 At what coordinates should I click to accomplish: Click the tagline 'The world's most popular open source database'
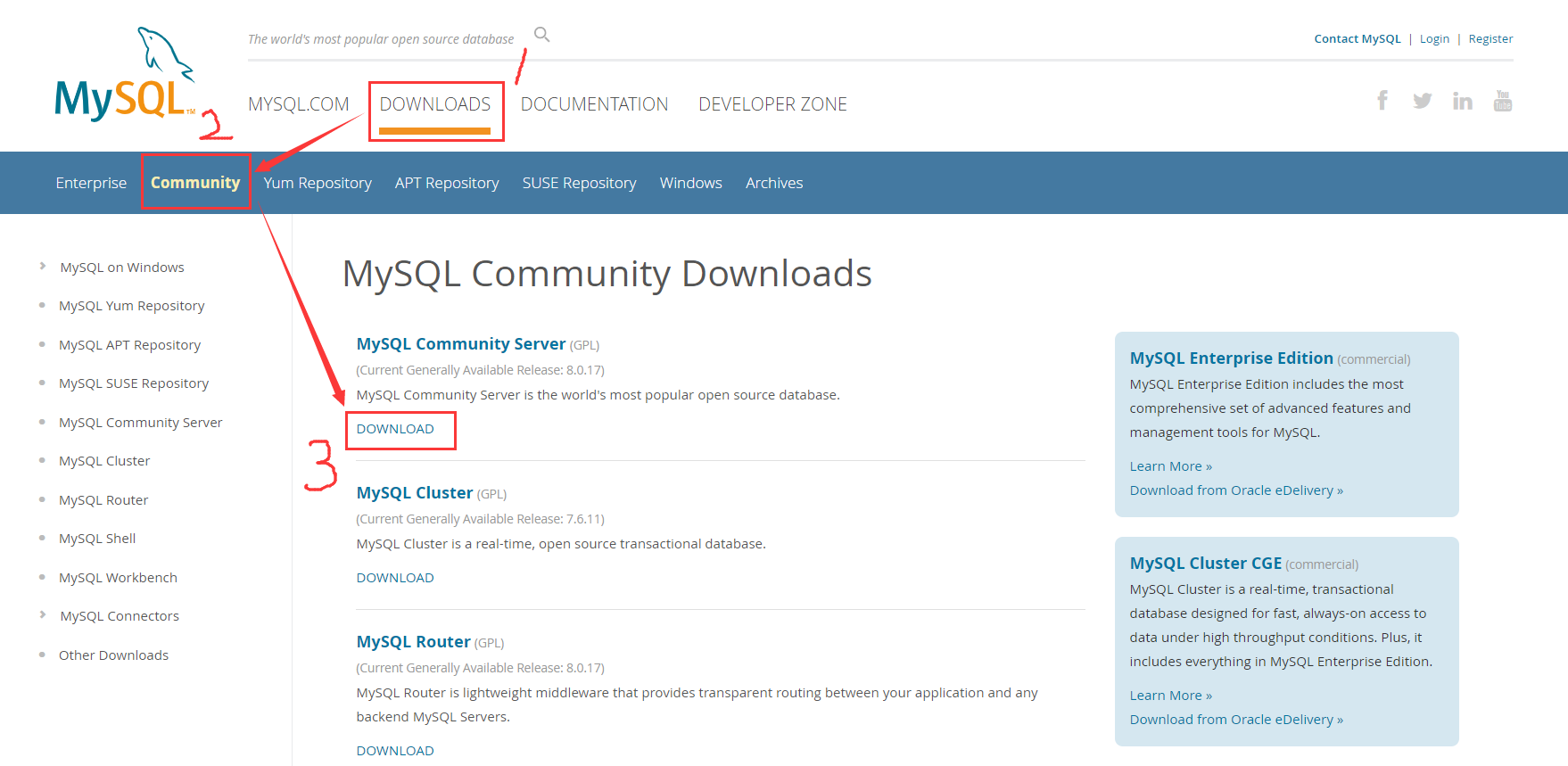381,39
